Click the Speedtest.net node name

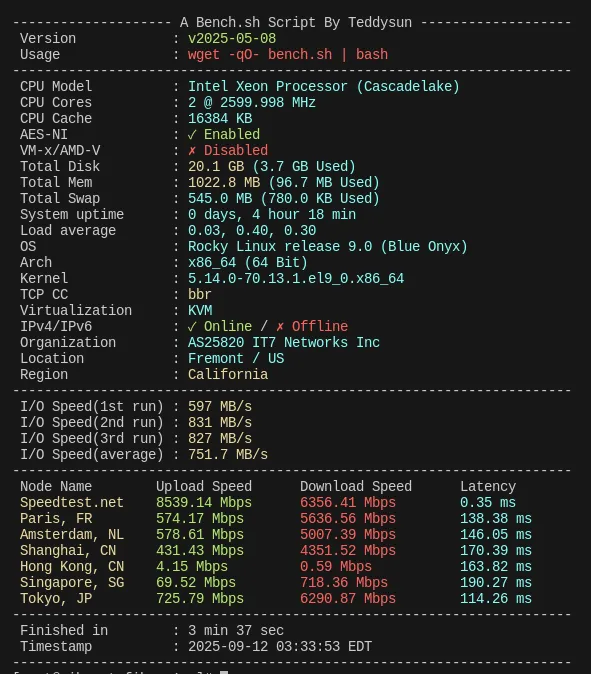pyautogui.click(x=72, y=502)
